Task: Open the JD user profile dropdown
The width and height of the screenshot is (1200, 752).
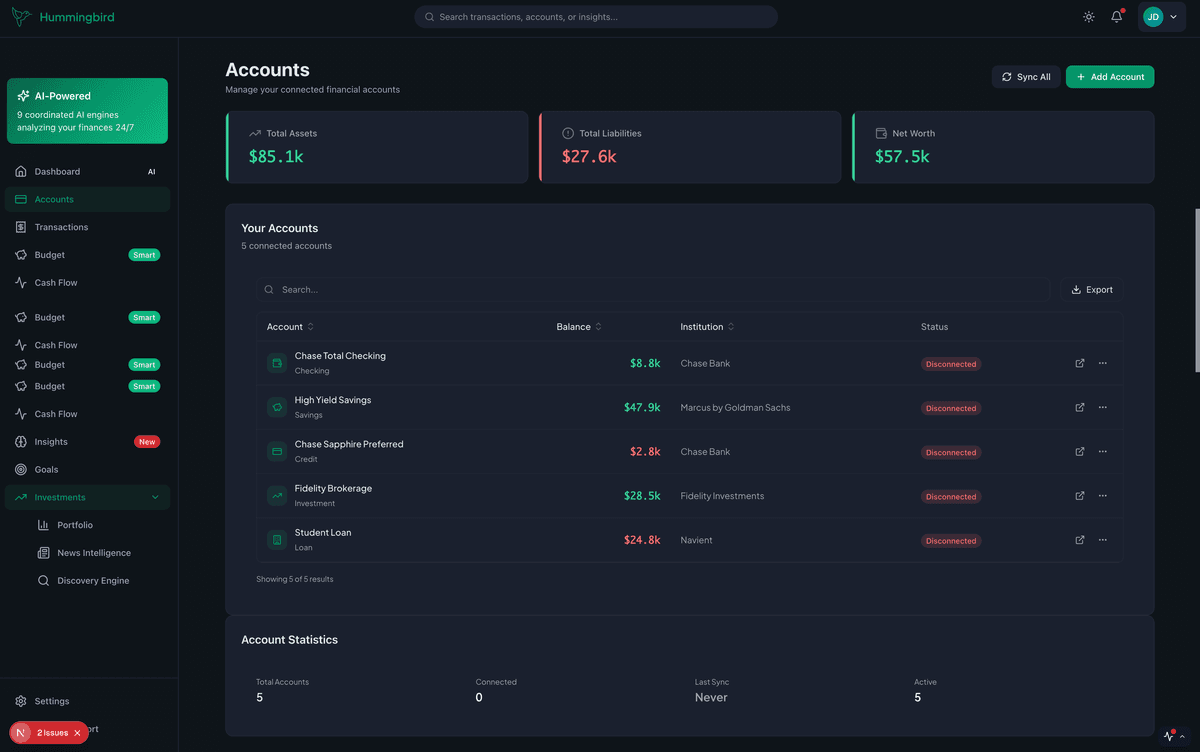Action: point(1161,17)
